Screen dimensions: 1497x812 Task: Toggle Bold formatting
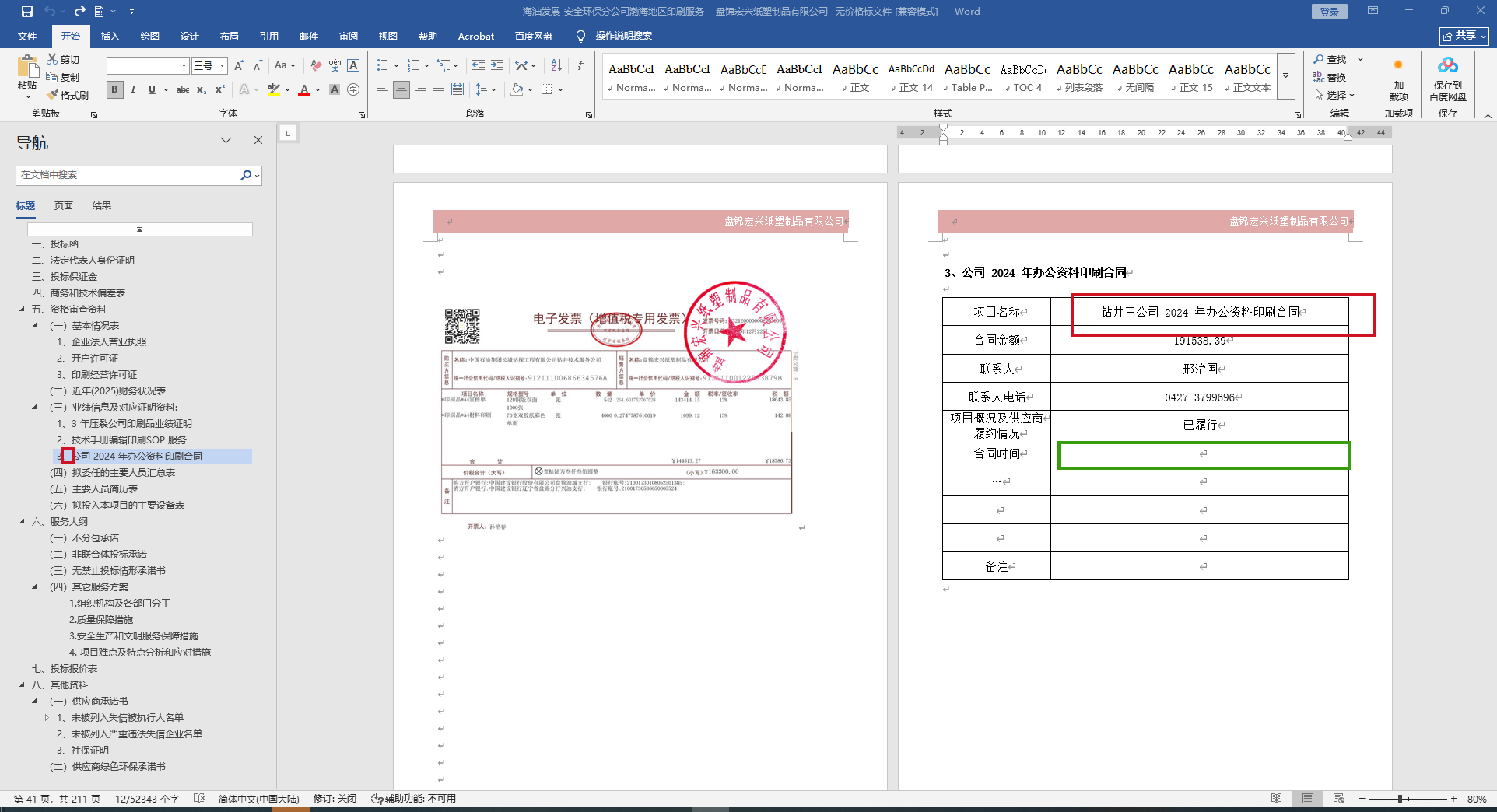pos(114,89)
